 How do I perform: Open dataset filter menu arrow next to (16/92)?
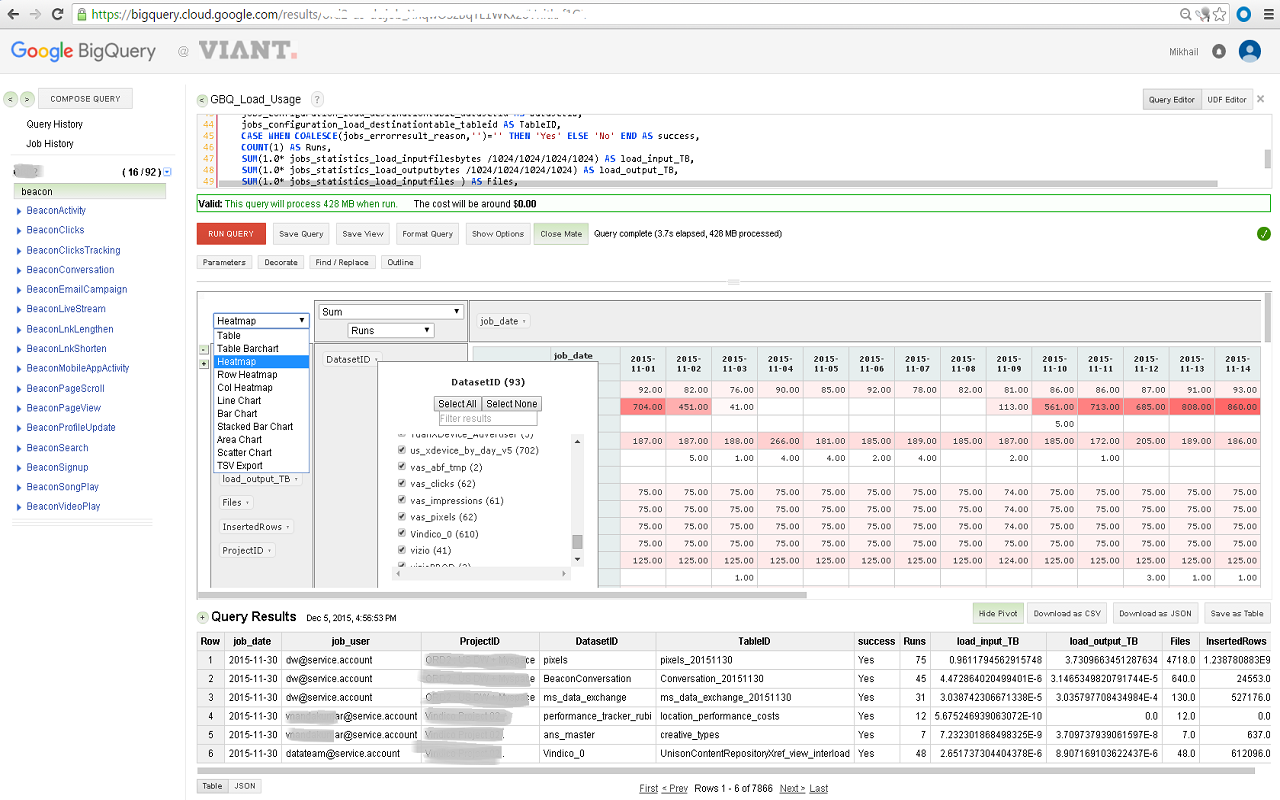point(167,172)
